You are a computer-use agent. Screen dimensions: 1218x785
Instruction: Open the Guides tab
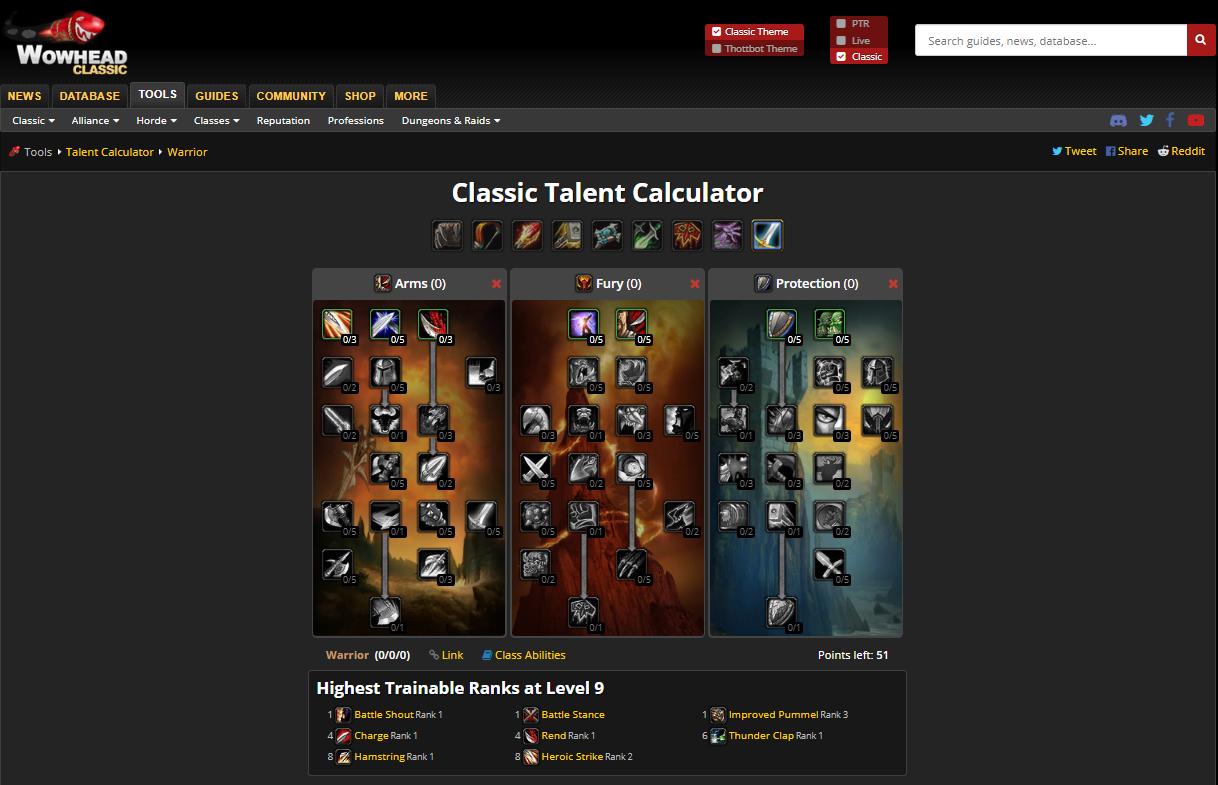coord(216,96)
